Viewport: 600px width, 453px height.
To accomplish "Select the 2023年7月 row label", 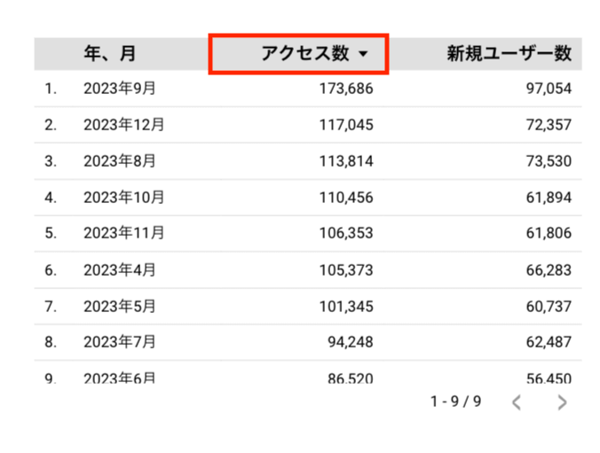I will 119,342.
